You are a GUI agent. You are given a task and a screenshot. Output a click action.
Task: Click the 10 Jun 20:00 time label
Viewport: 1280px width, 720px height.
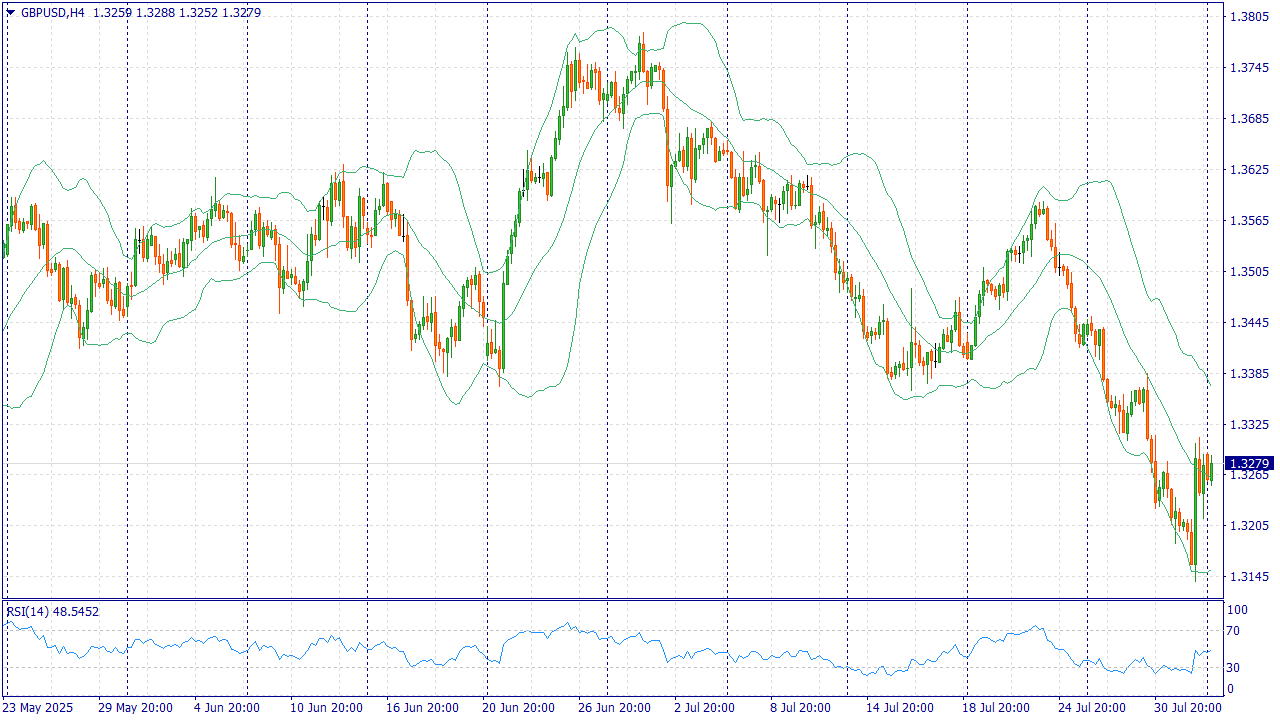326,708
